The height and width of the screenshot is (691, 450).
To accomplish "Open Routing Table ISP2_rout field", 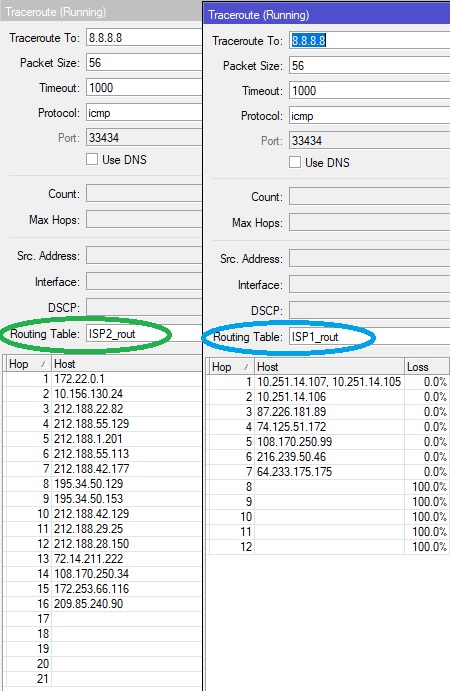I will [144, 334].
